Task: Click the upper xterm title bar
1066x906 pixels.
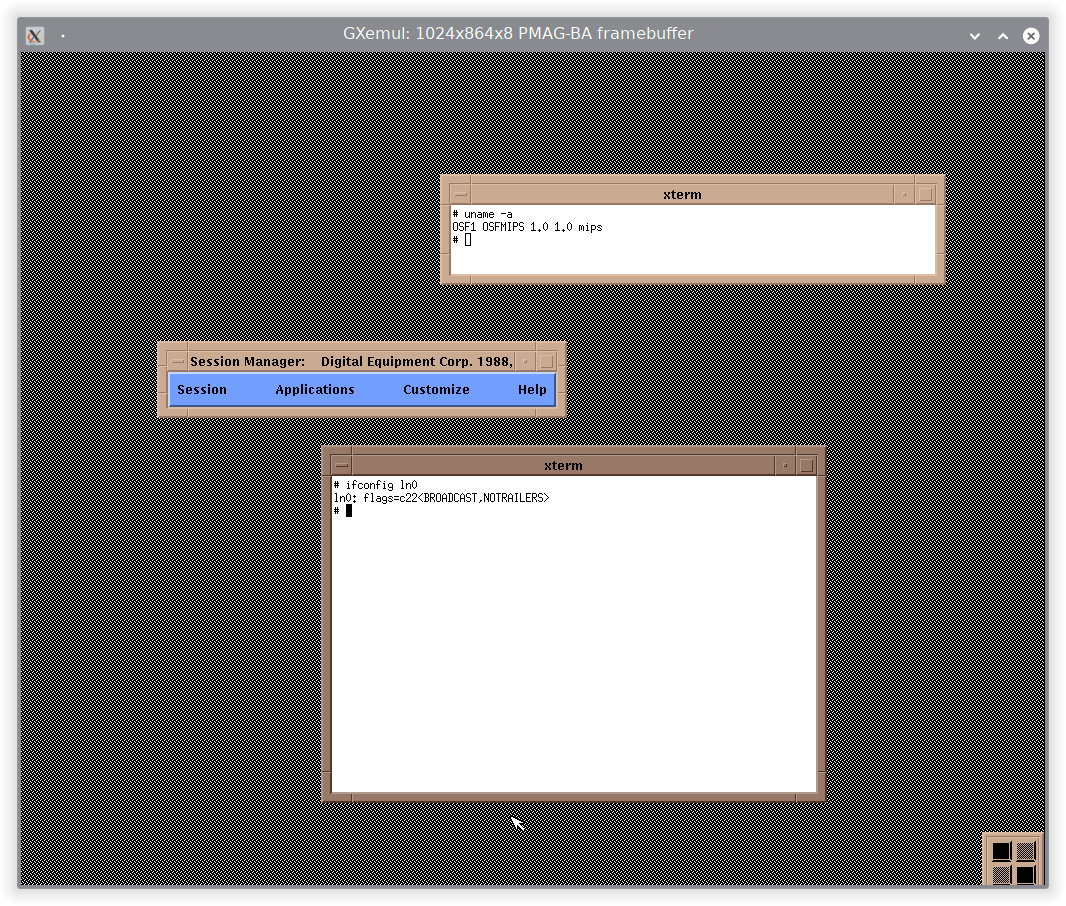Action: [682, 194]
